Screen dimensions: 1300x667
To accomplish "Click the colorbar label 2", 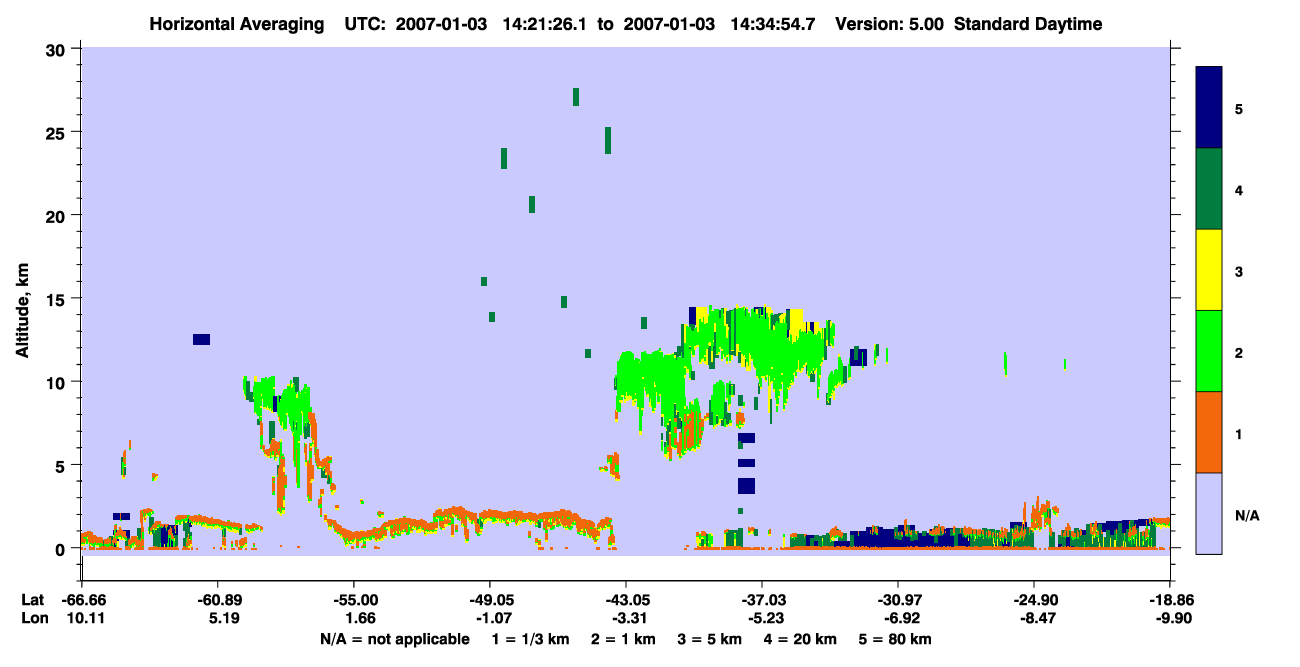I will point(1239,352).
